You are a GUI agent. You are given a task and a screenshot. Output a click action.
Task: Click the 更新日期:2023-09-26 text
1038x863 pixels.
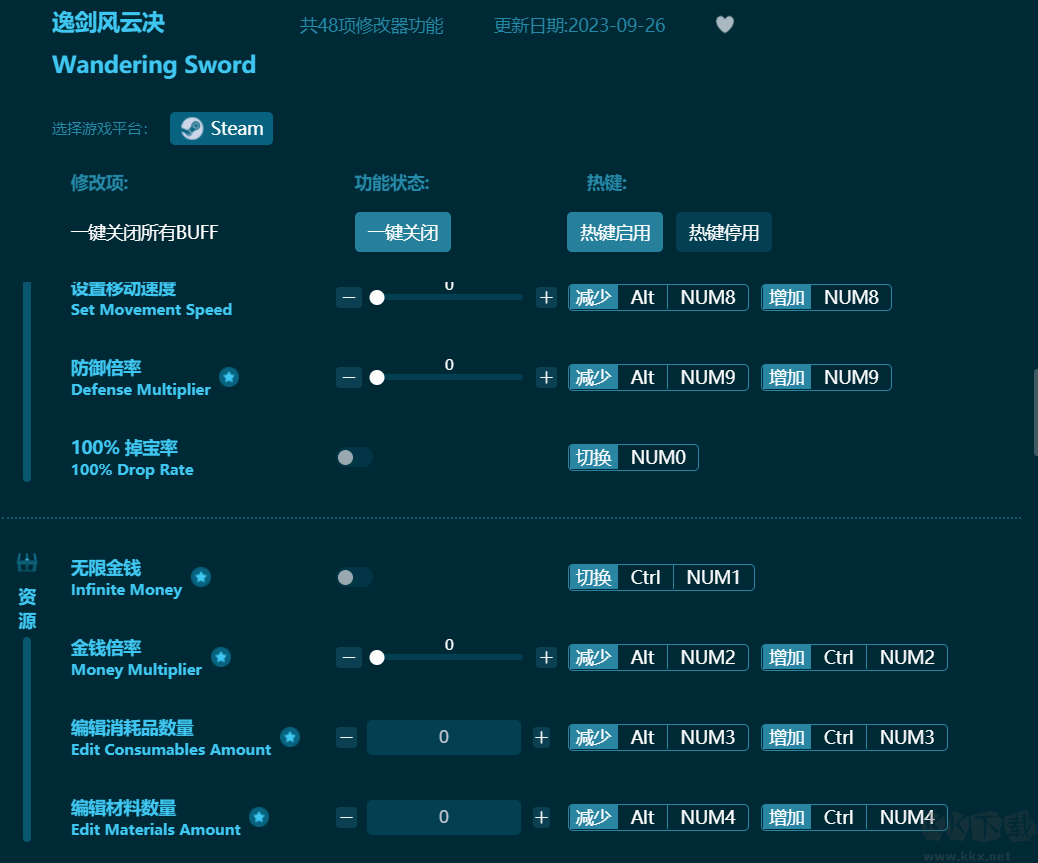[x=579, y=26]
